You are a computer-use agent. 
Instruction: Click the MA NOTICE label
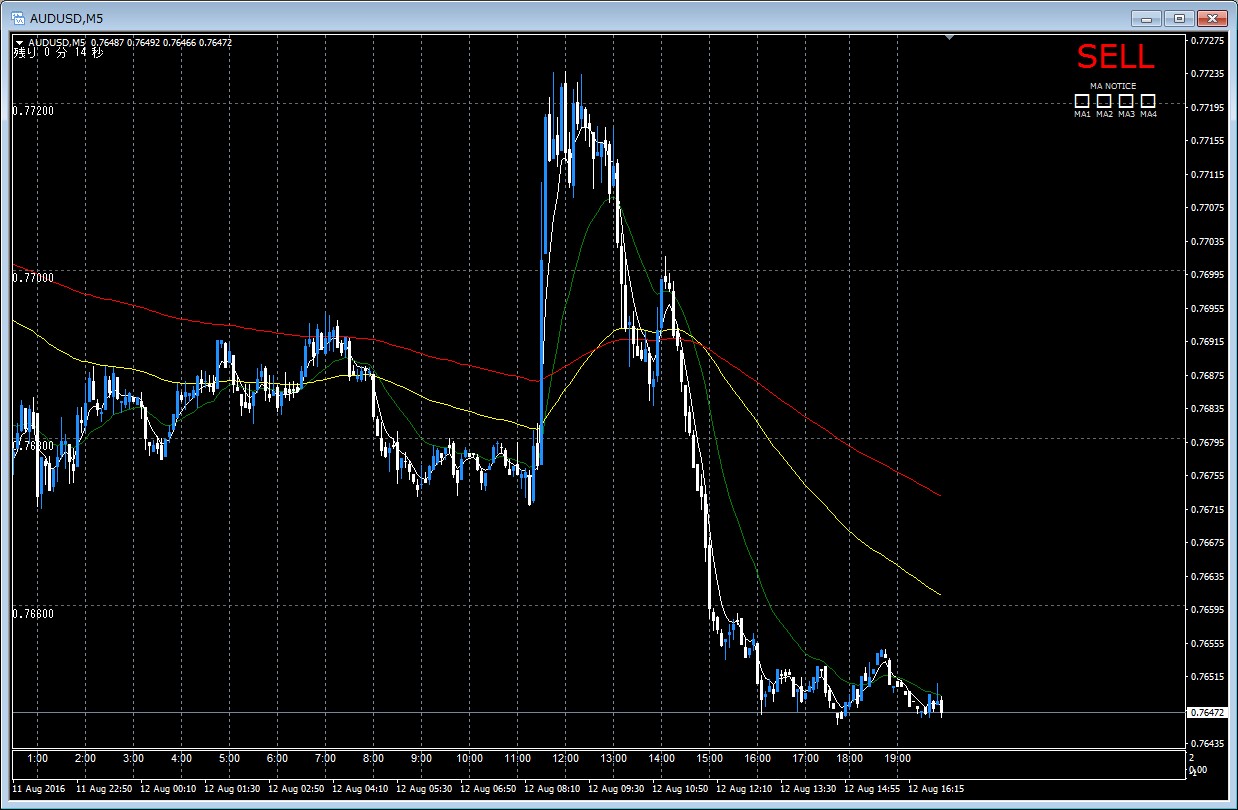1115,86
